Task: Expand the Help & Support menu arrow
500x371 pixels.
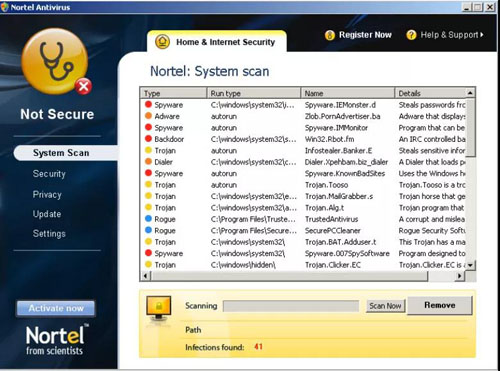Action: tap(482, 35)
